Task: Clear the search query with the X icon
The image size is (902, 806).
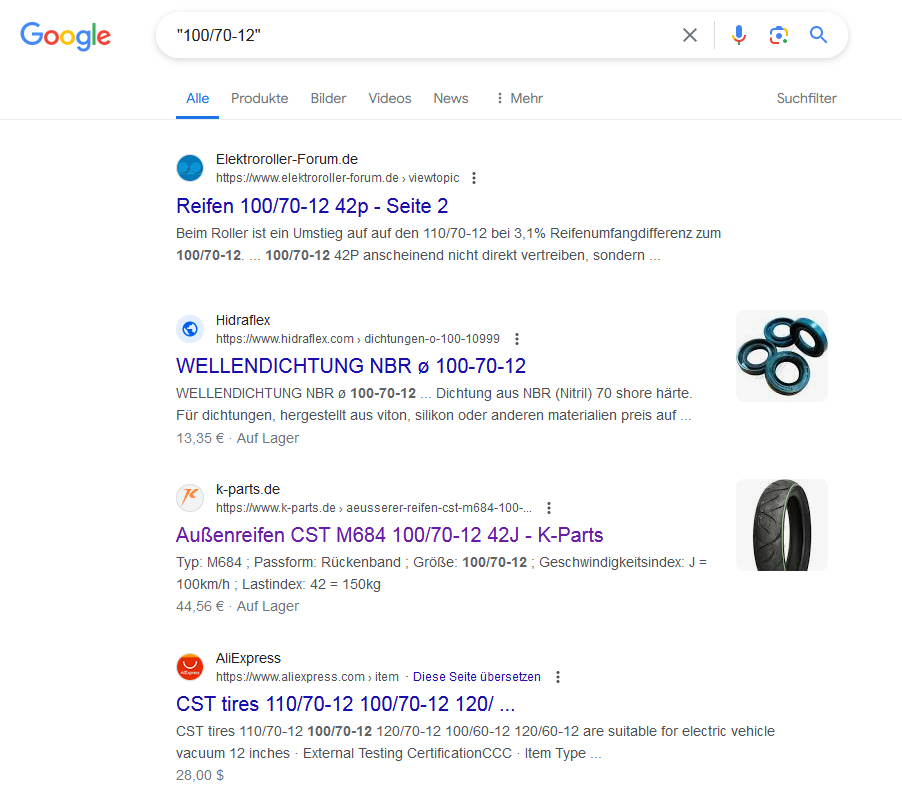Action: pos(690,36)
